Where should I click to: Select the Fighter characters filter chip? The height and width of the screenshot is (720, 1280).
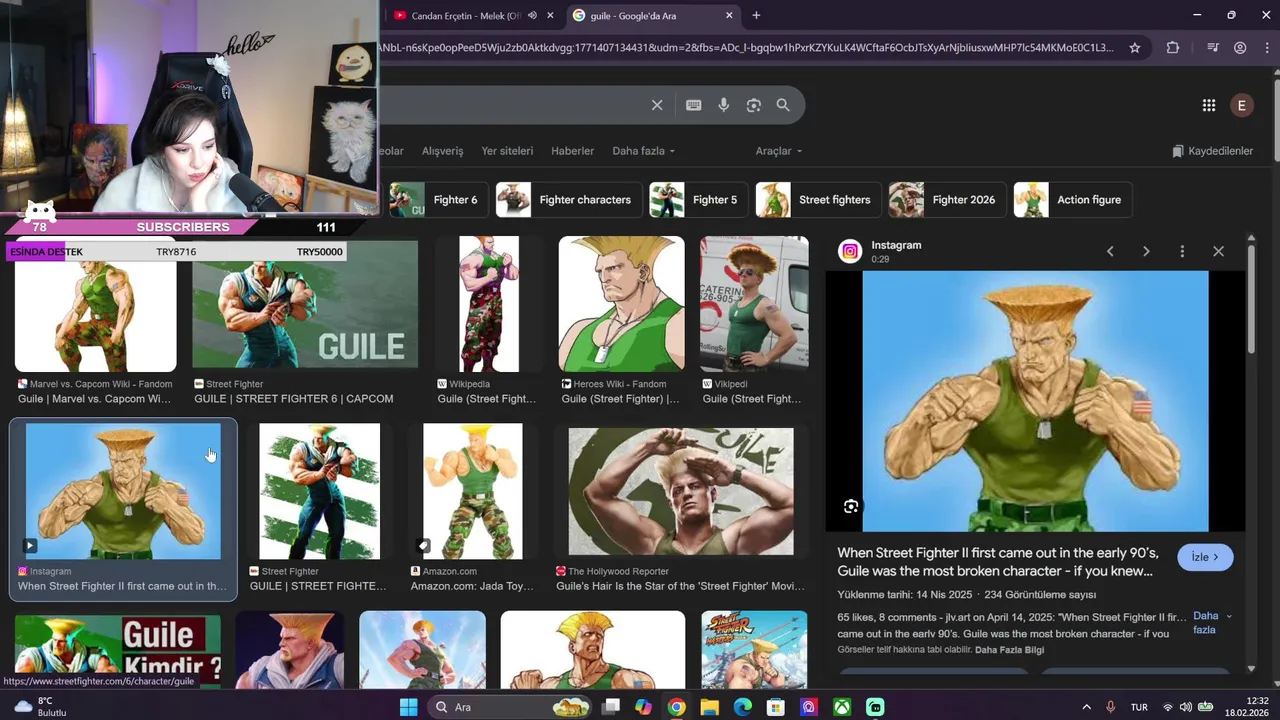(x=567, y=200)
